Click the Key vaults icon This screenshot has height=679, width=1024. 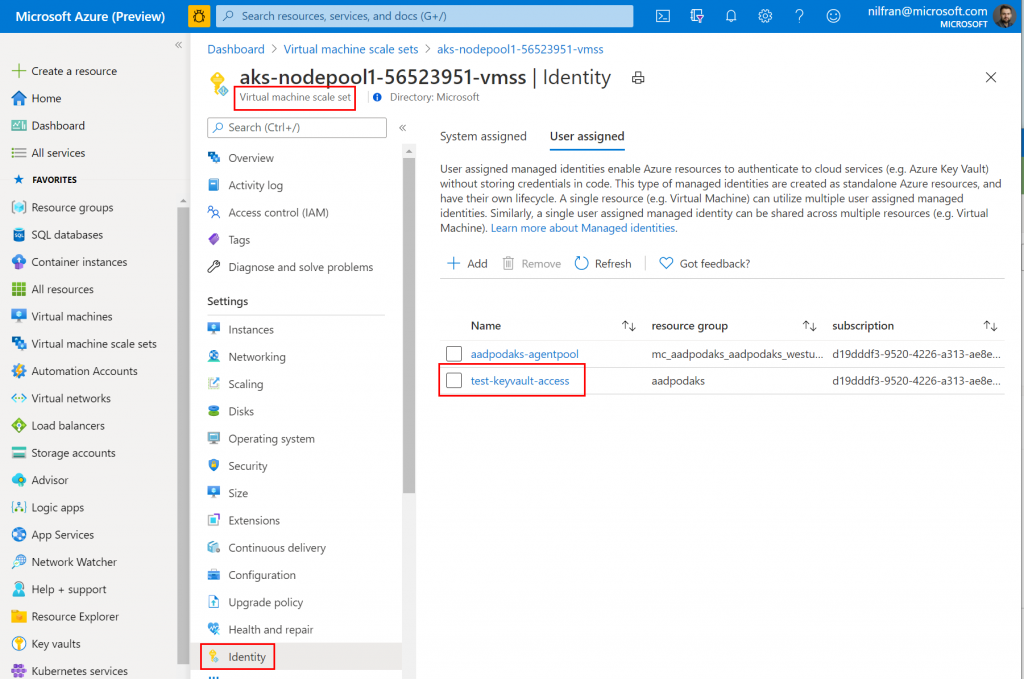click(x=19, y=644)
